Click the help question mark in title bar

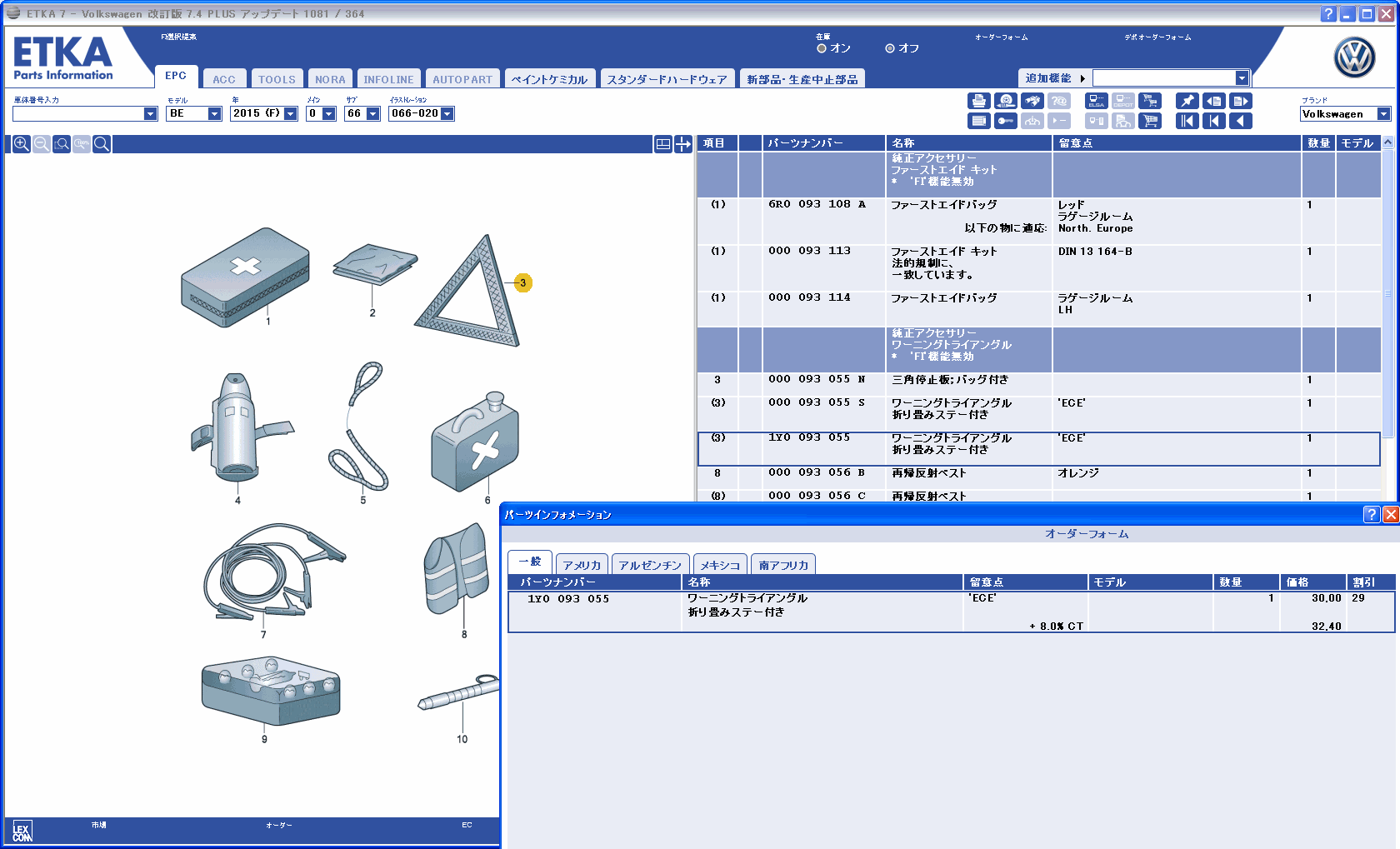1328,14
